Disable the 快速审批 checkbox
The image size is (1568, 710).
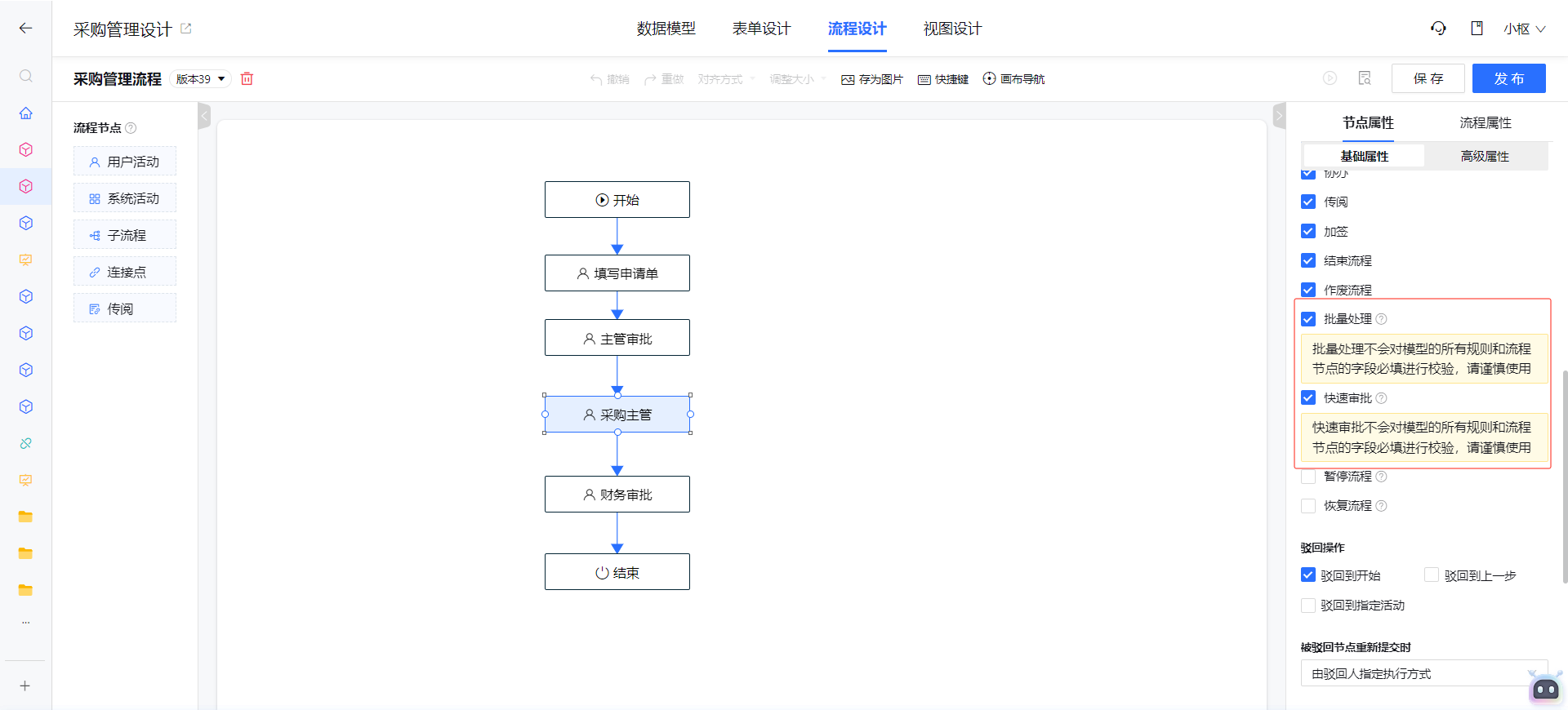[1308, 398]
